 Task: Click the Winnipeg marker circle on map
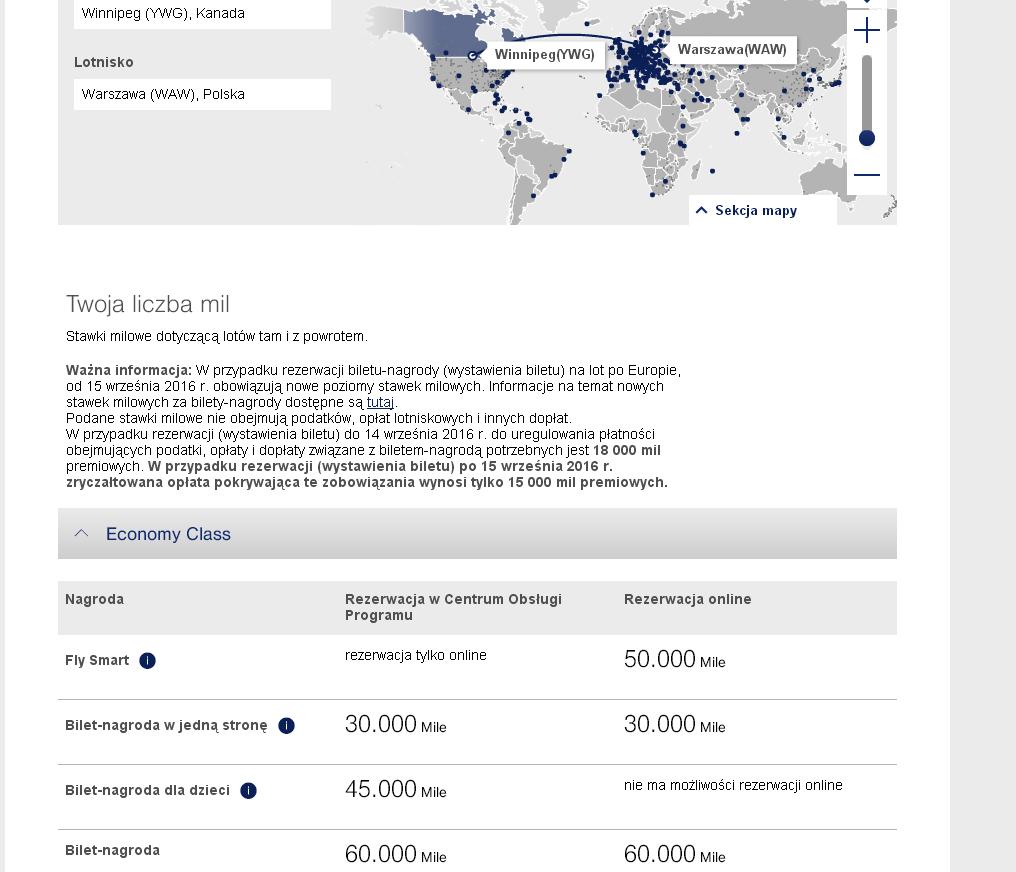pyautogui.click(x=472, y=56)
